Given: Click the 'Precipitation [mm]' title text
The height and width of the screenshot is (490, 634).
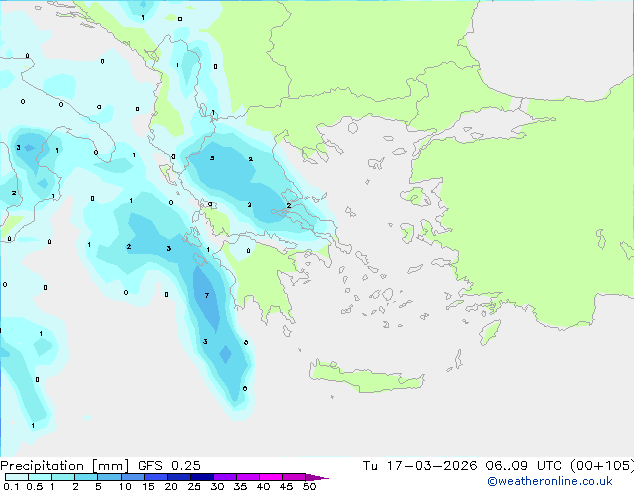Looking at the screenshot, I should click(x=64, y=466).
